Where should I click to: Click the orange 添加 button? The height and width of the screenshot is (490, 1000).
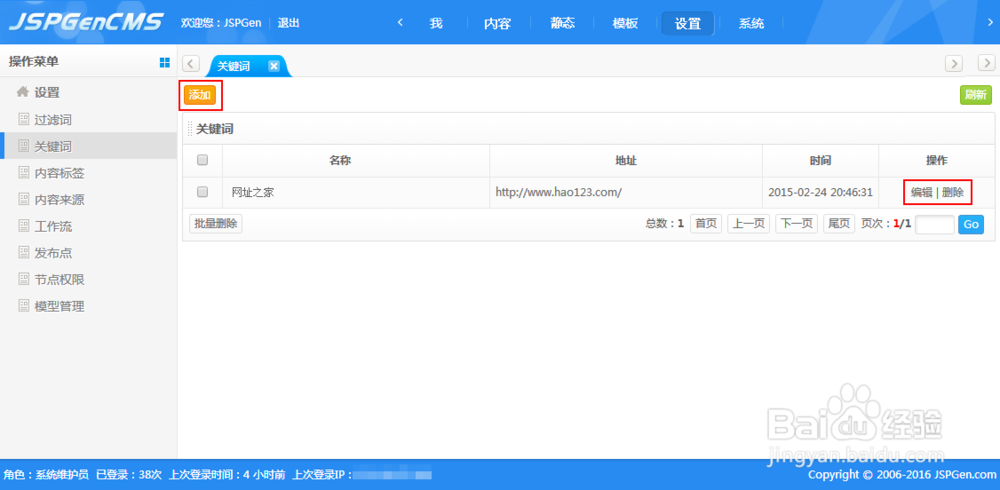[200, 95]
